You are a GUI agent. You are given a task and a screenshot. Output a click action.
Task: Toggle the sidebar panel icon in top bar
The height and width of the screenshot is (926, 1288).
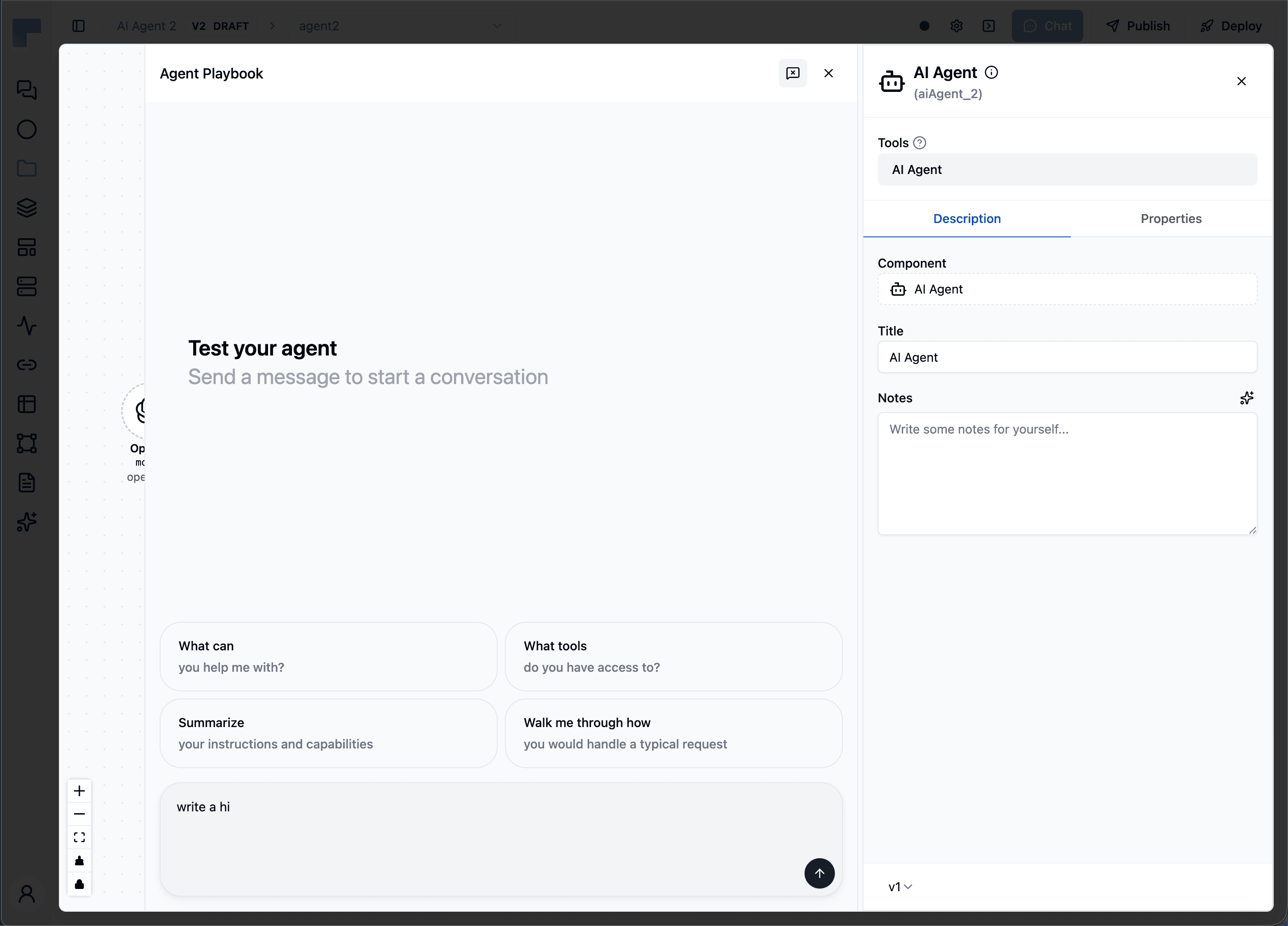click(x=79, y=26)
